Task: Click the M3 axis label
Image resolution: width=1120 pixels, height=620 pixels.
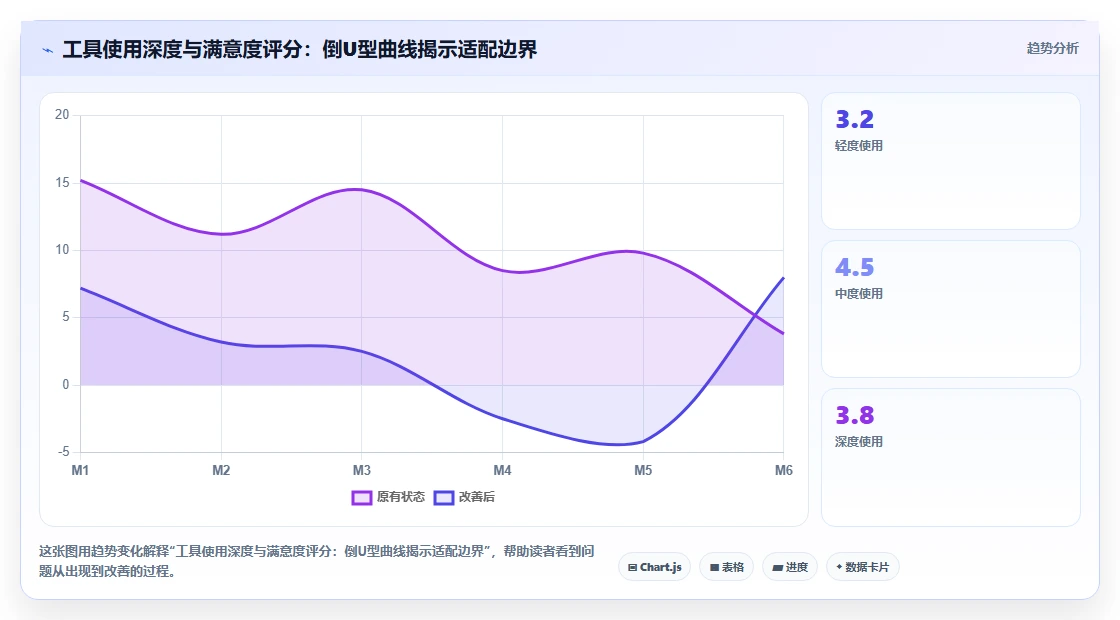Action: pos(361,470)
